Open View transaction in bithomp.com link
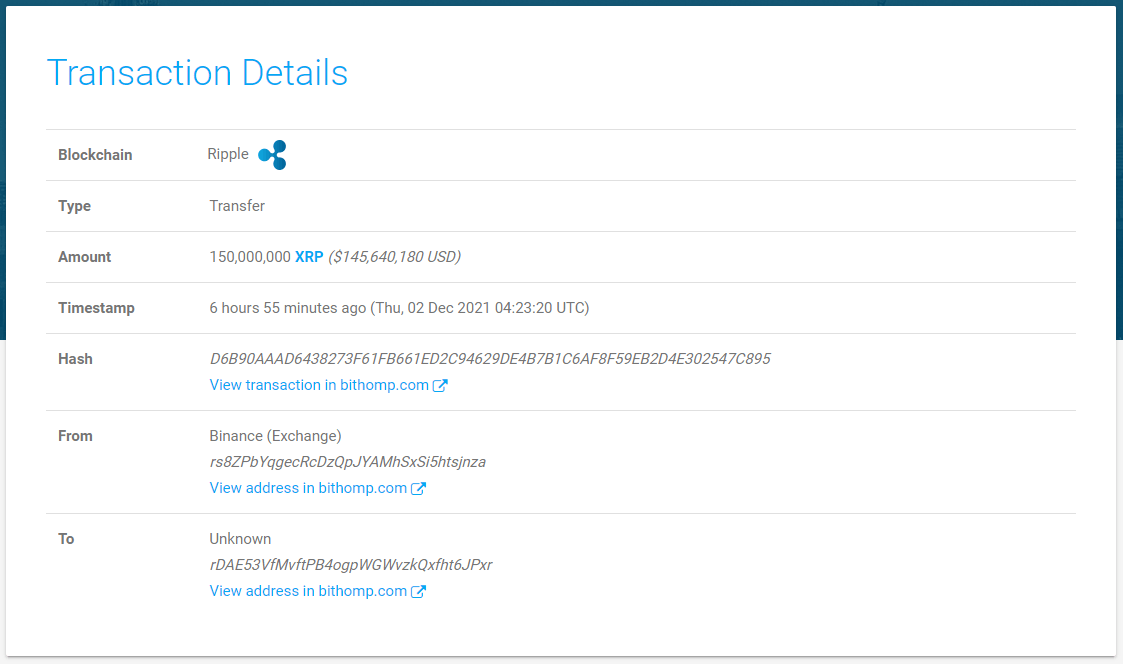The image size is (1123, 664). (x=319, y=385)
